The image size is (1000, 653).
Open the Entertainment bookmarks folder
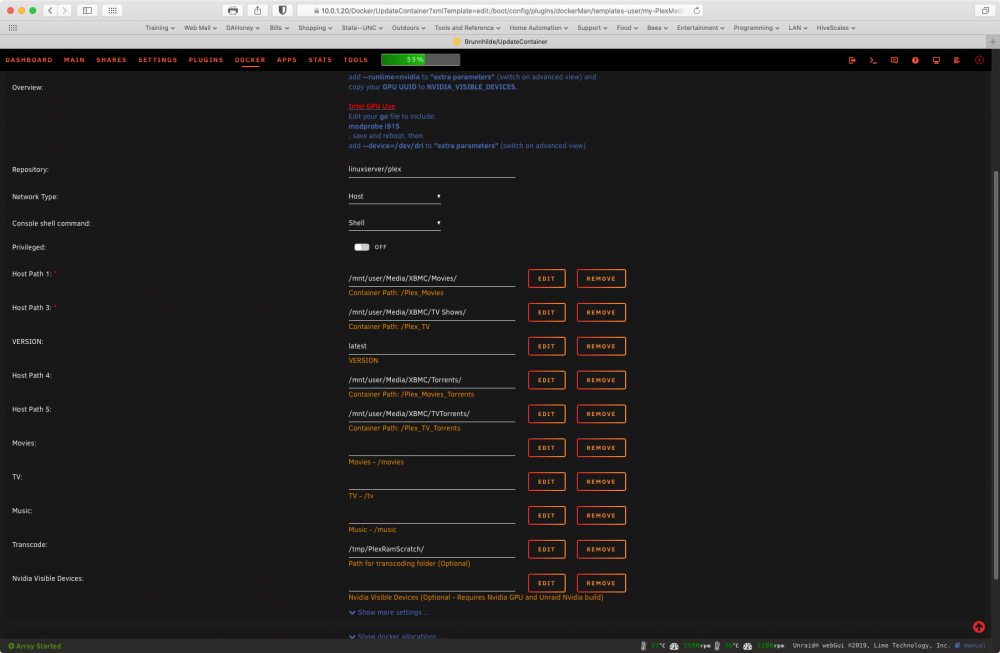(x=700, y=27)
